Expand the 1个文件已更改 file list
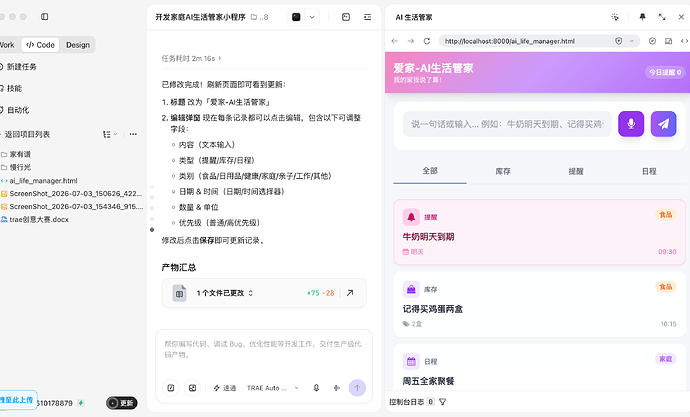Image resolution: width=690 pixels, height=417 pixels. 225,293
